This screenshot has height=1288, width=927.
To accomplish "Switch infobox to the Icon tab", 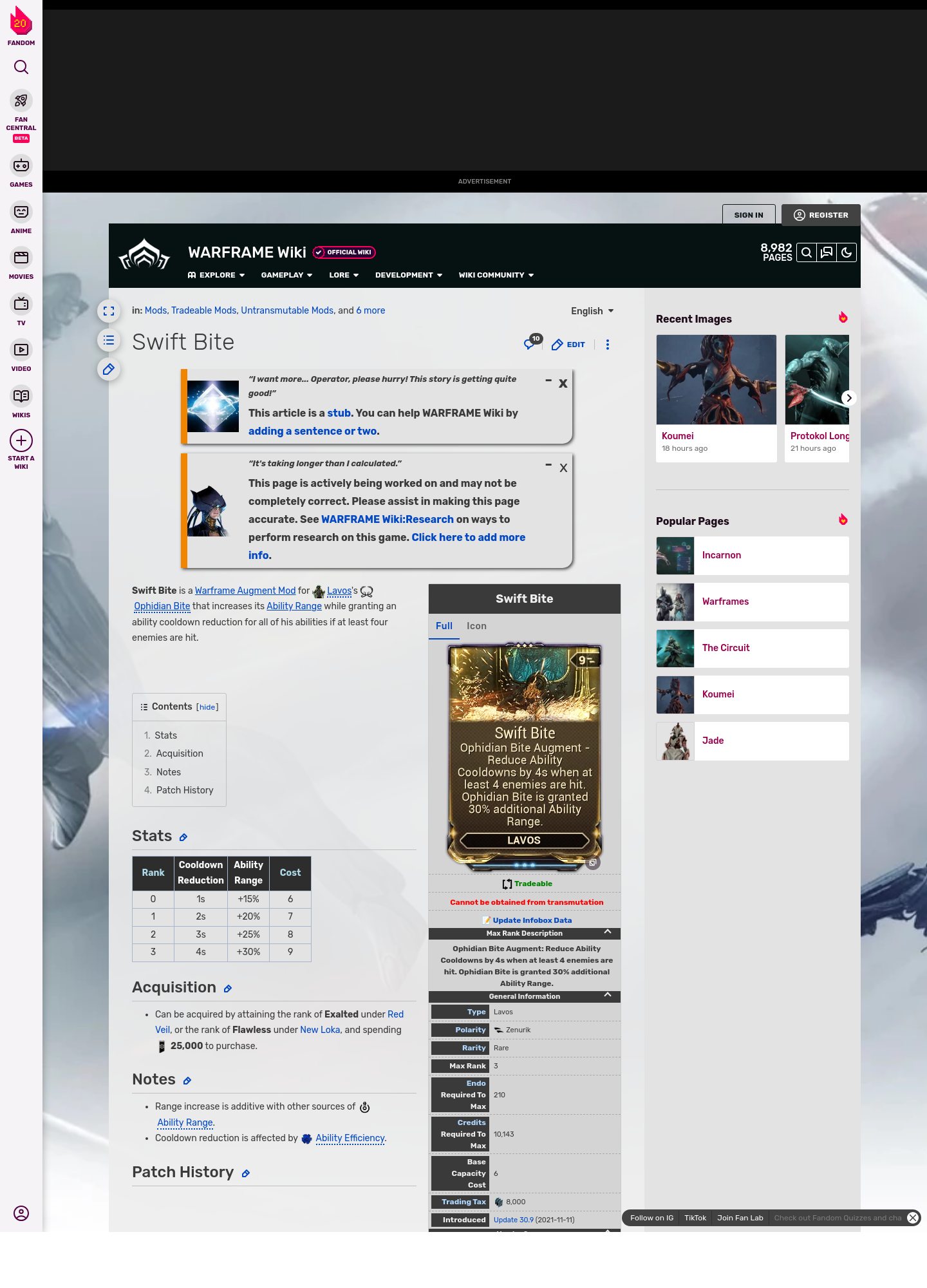I will (x=476, y=626).
